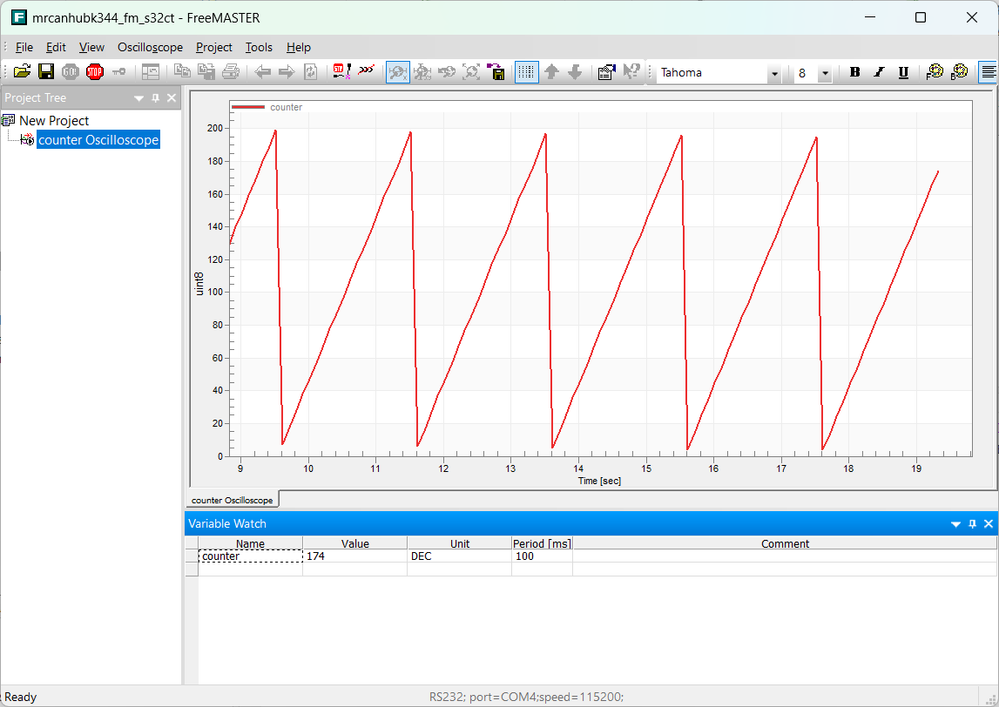Click the period cell showing 100
The width and height of the screenshot is (999, 707).
click(542, 556)
